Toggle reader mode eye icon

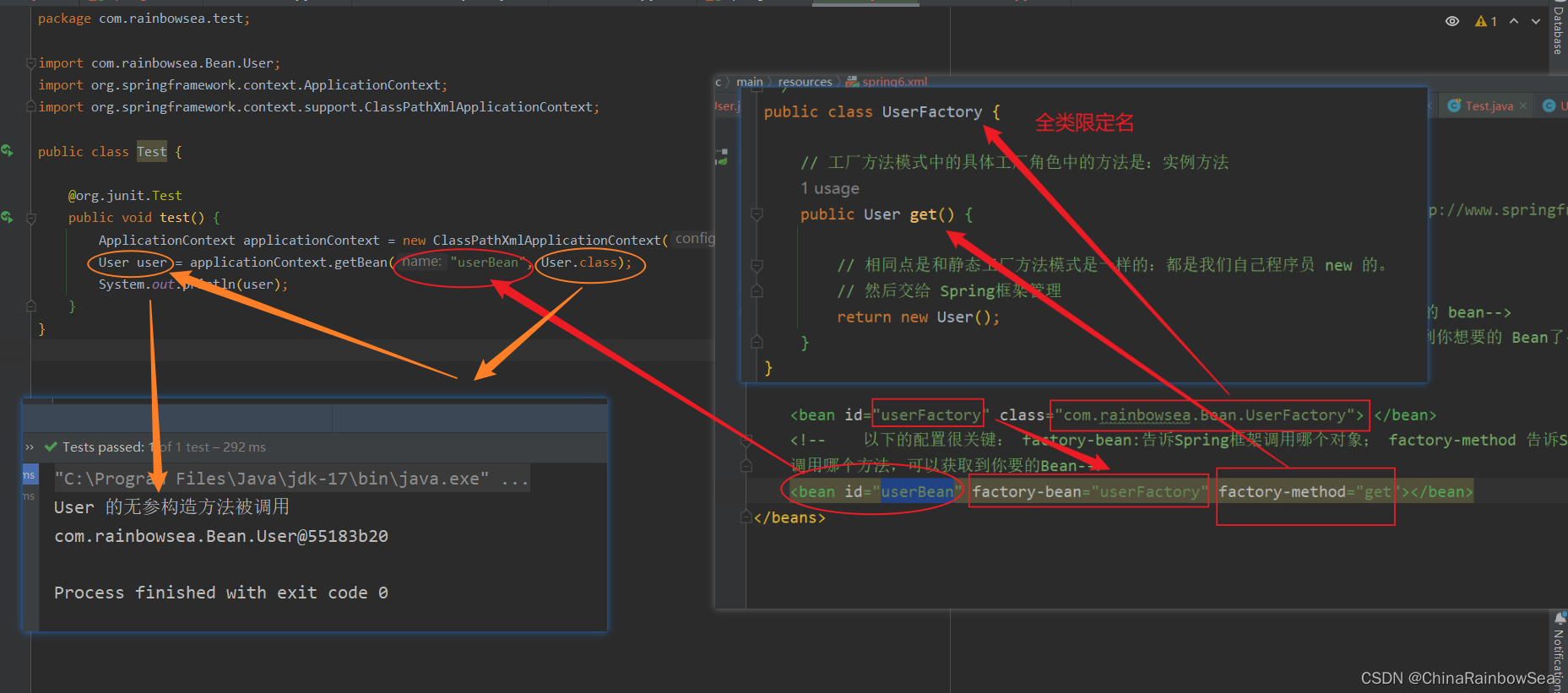tap(1452, 21)
